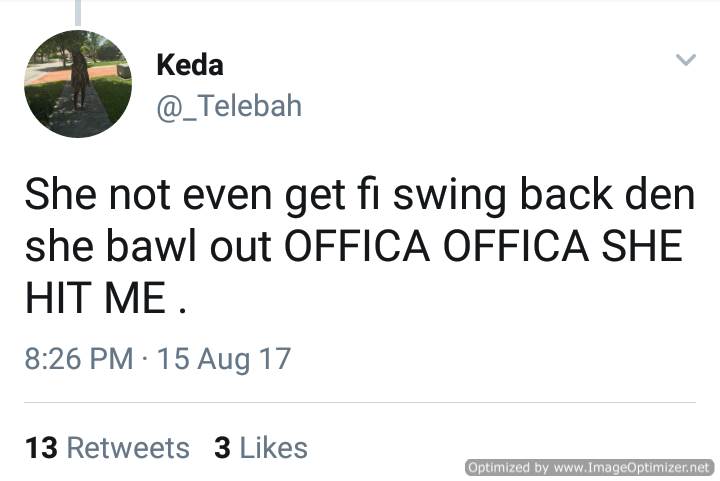The height and width of the screenshot is (481, 720).
Task: Click the first 'OFFICA' word in the tweet
Action: 357,246
